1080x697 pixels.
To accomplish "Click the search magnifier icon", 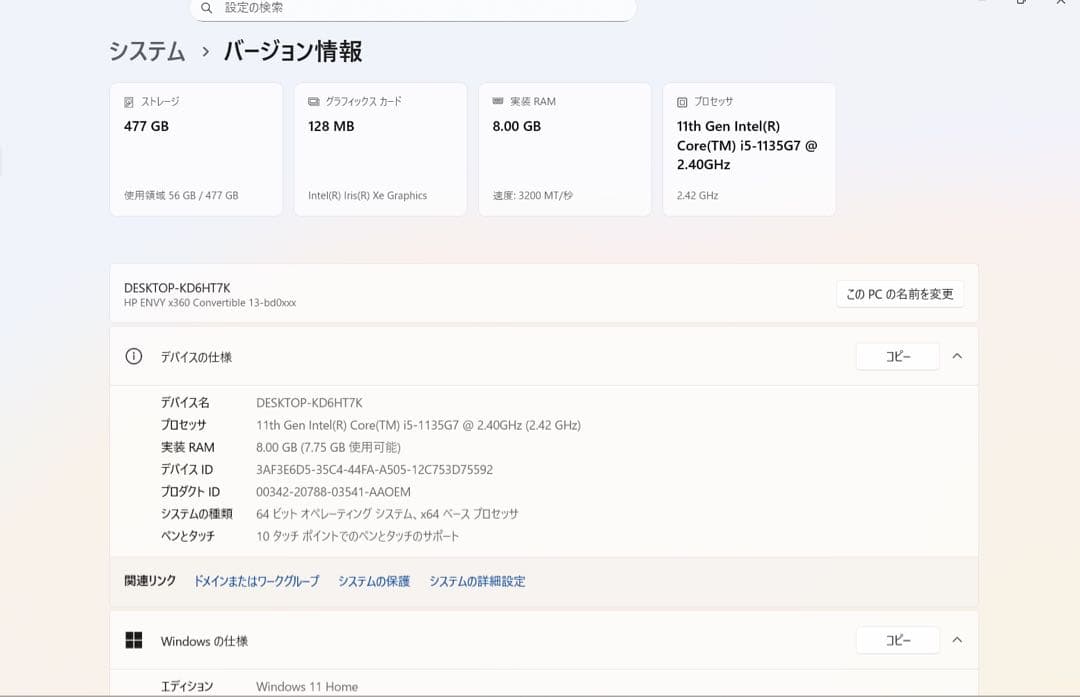I will pyautogui.click(x=206, y=8).
